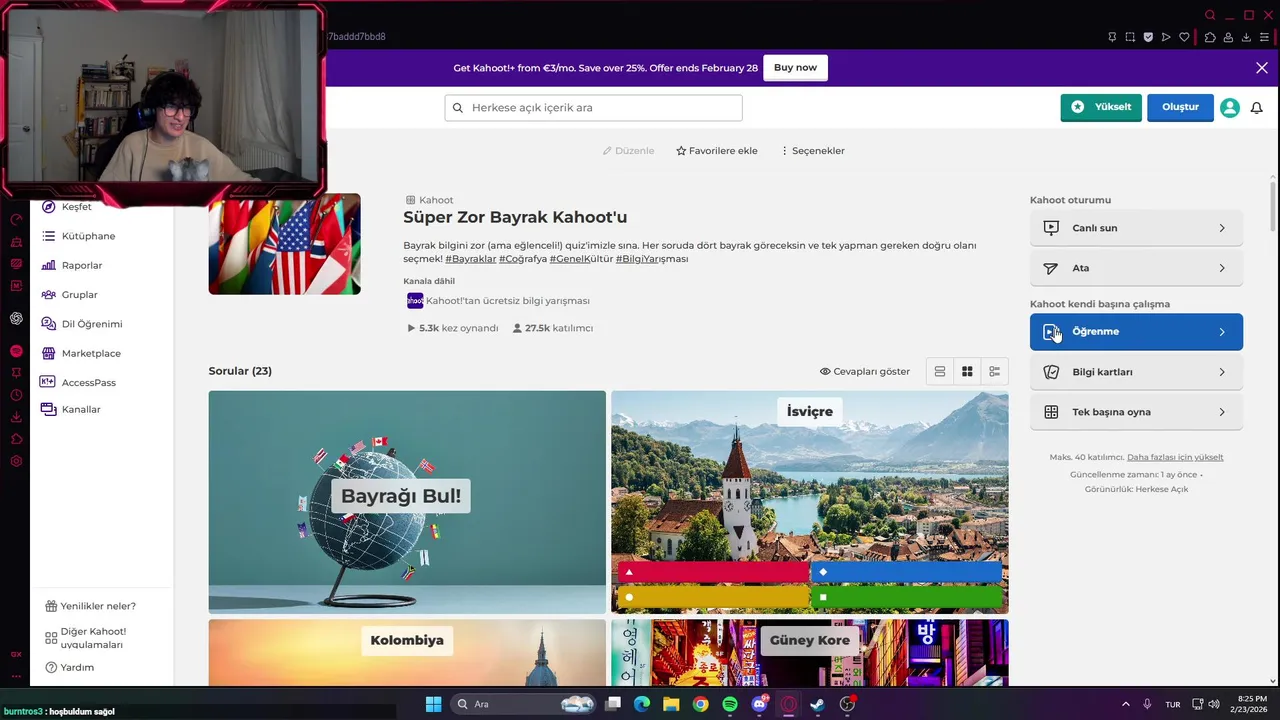This screenshot has height=720, width=1280.
Task: Open Chrome from the Windows taskbar
Action: 701,704
